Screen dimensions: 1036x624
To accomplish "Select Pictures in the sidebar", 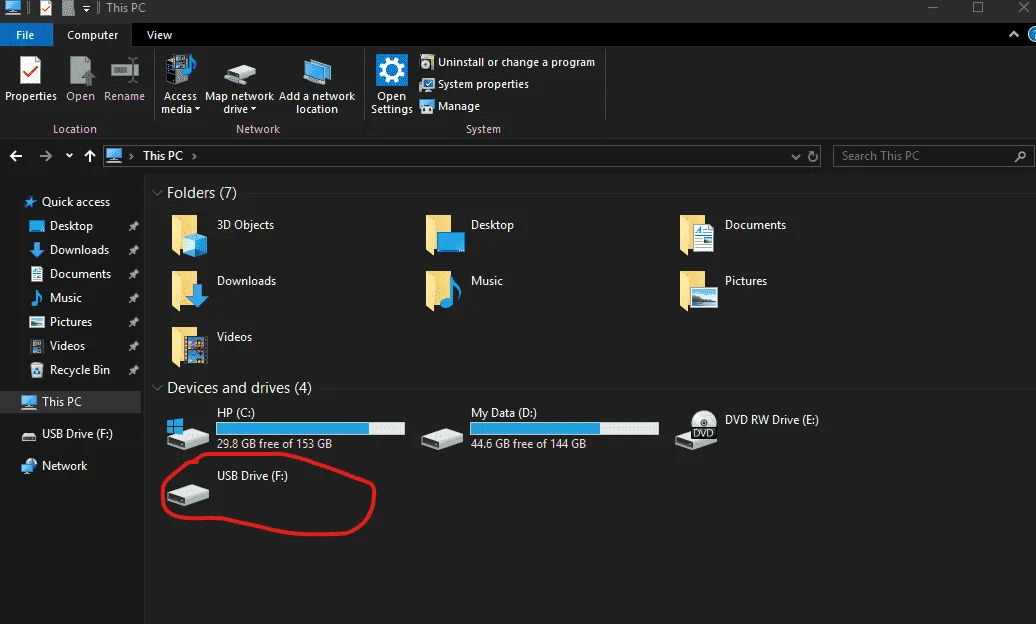I will pyautogui.click(x=61, y=322).
